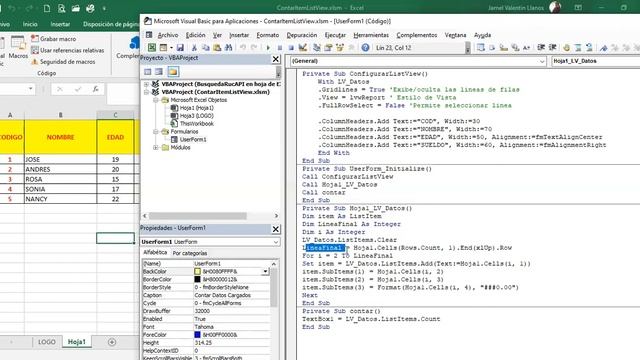
Task: Click the Grabar macro icon in Excel ribbon
Action: click(x=35, y=39)
